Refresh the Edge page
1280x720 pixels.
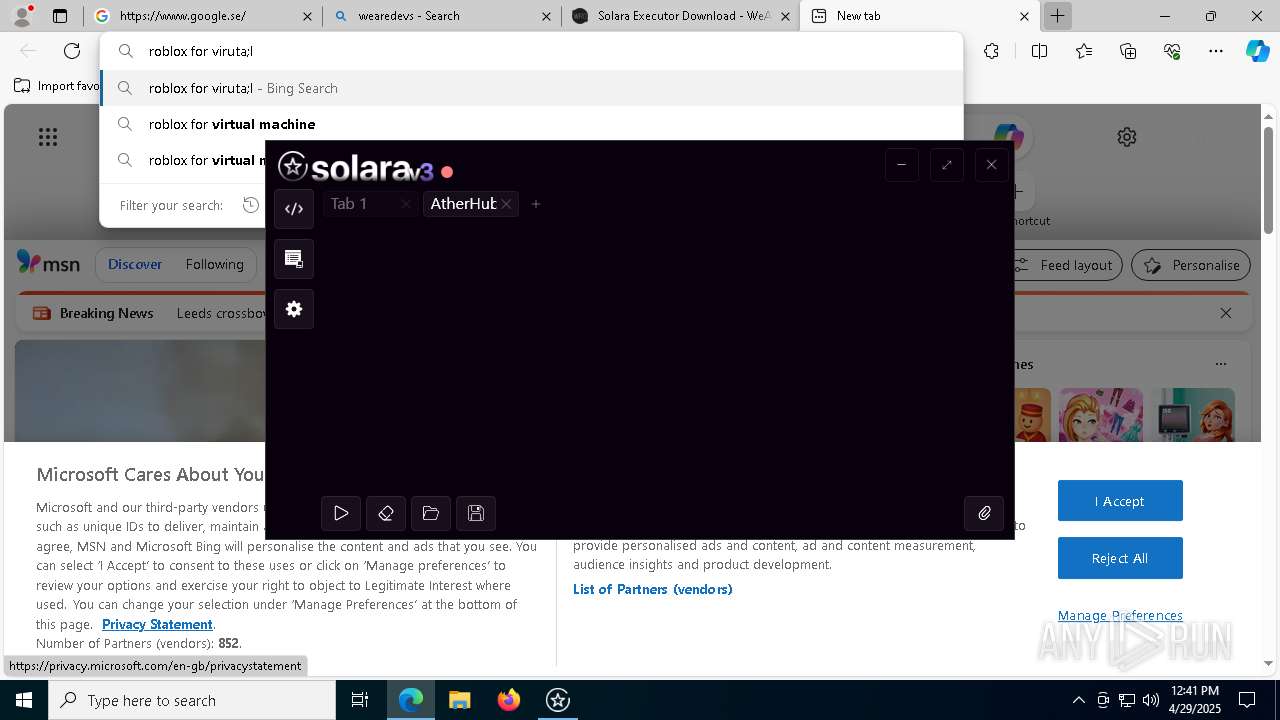[x=72, y=51]
